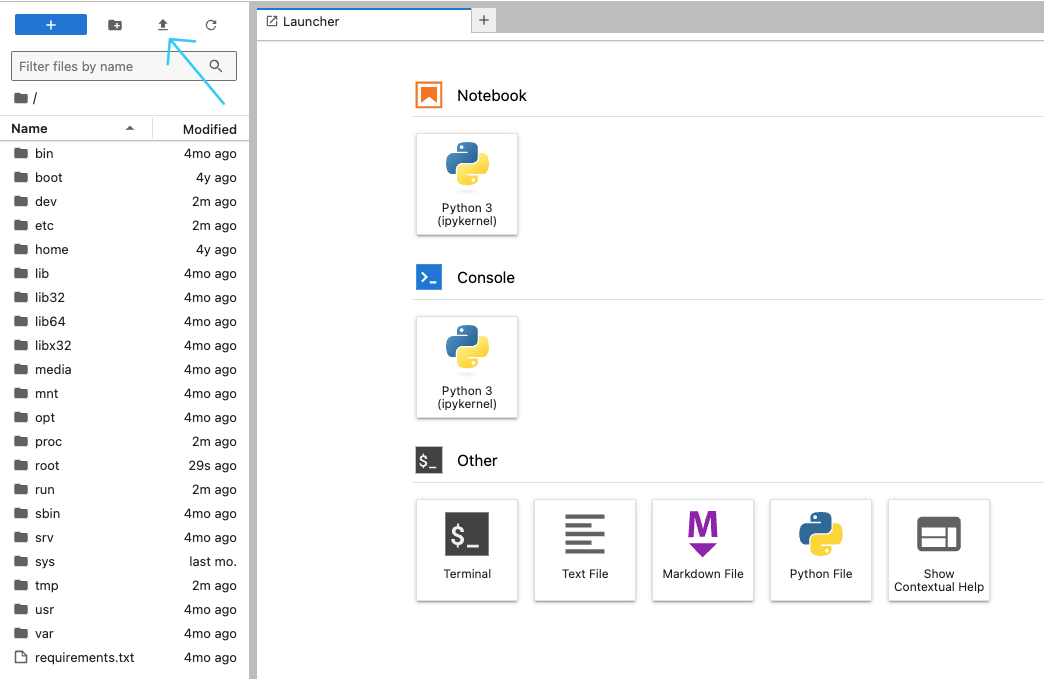1044x680 pixels.
Task: Select the home folder icon
Action: click(21, 249)
